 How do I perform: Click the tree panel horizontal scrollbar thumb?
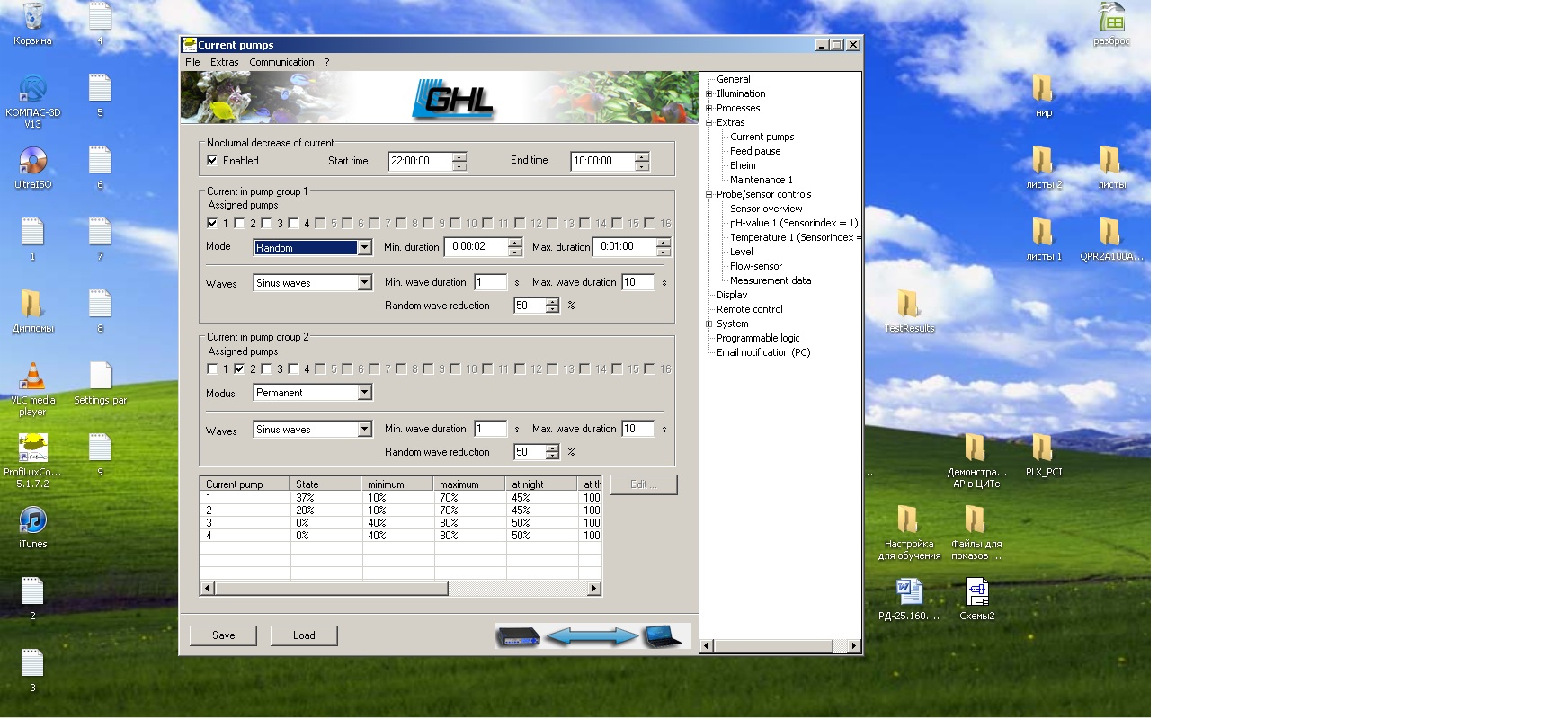(x=774, y=645)
